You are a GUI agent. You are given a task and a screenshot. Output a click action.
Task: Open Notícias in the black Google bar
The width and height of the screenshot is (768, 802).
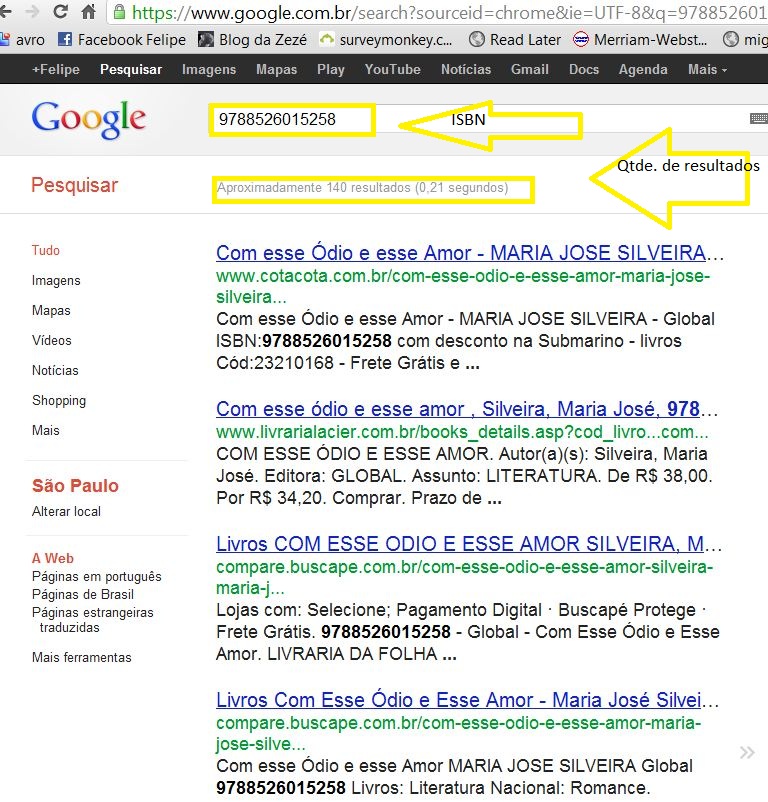tap(466, 70)
